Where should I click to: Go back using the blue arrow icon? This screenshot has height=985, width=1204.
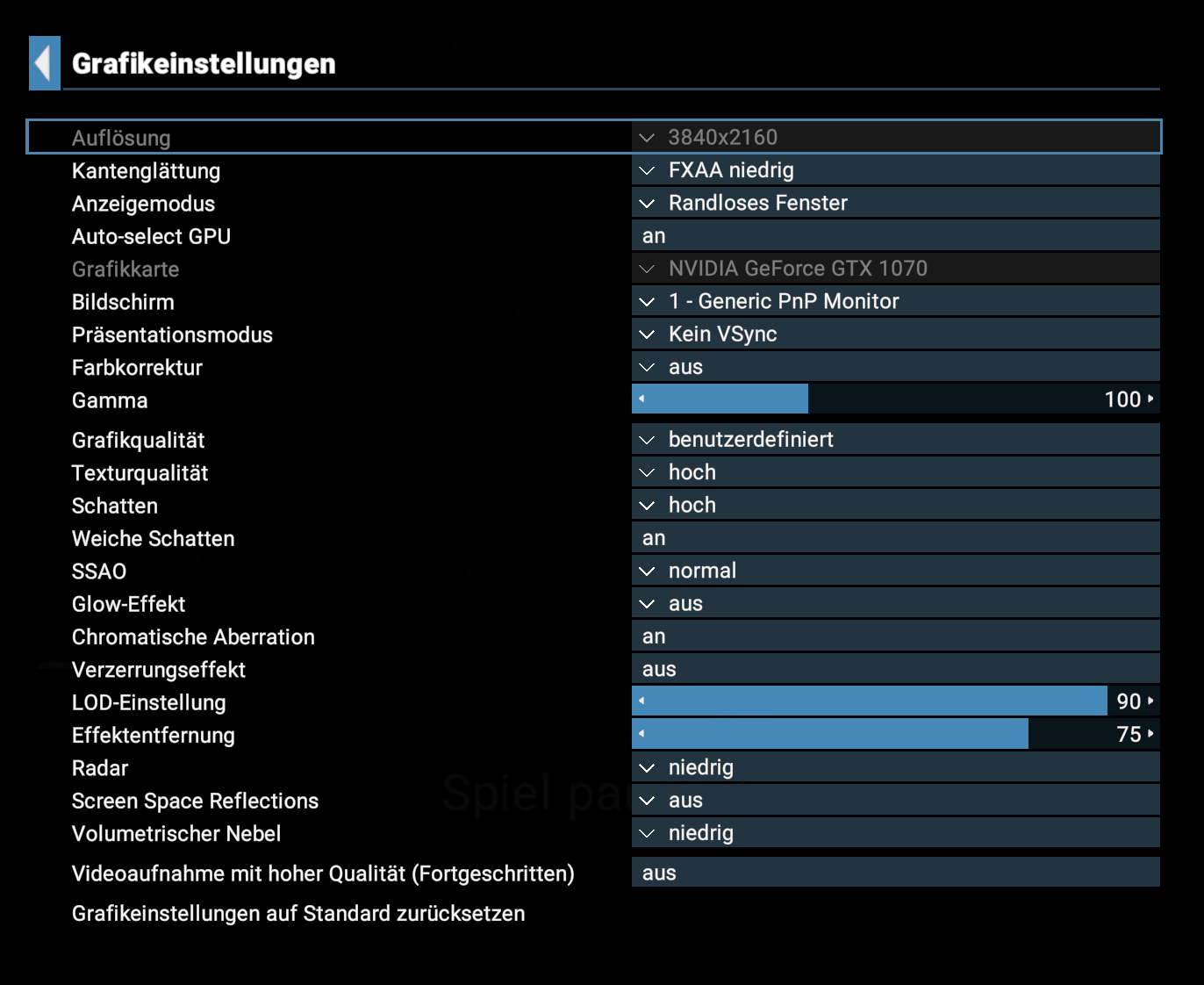(x=45, y=63)
